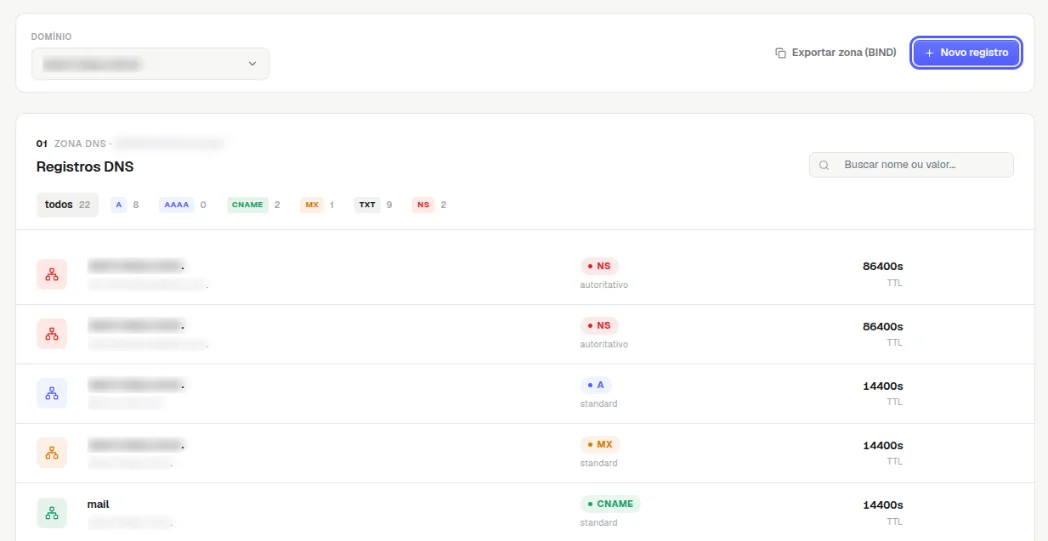Click the MX badge in record row

coord(600,445)
